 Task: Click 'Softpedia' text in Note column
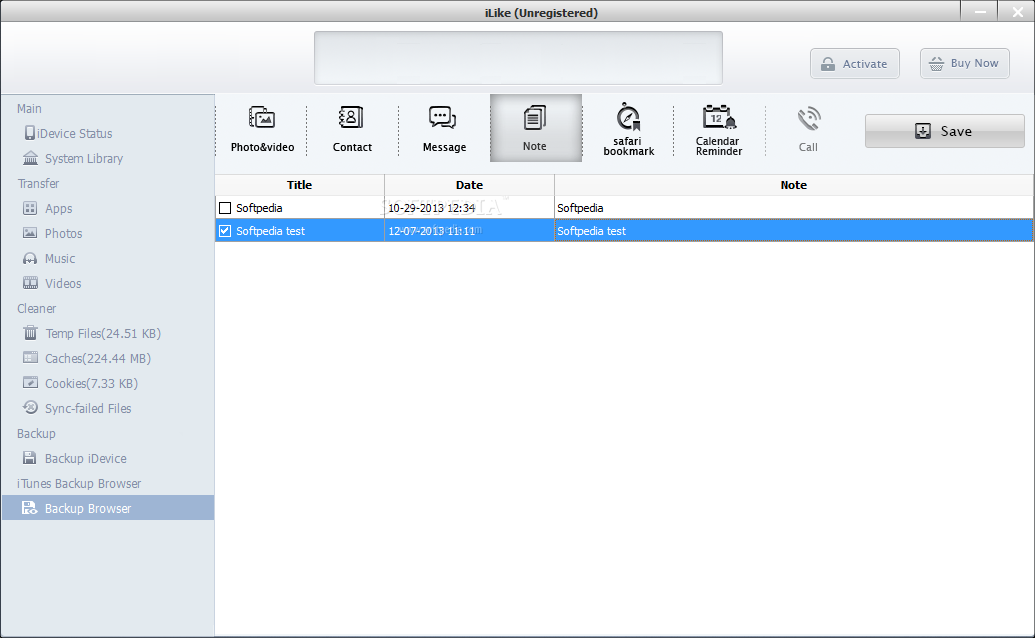[580, 208]
